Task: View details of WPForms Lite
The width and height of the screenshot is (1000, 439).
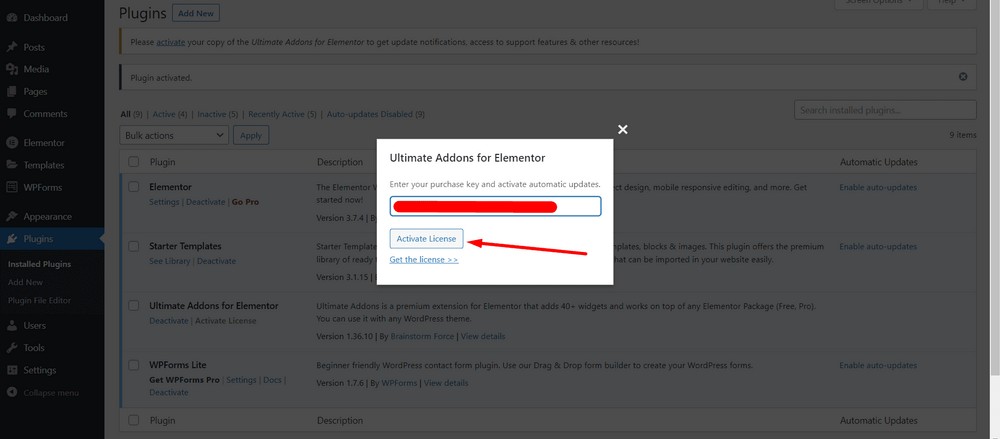Action: point(446,383)
